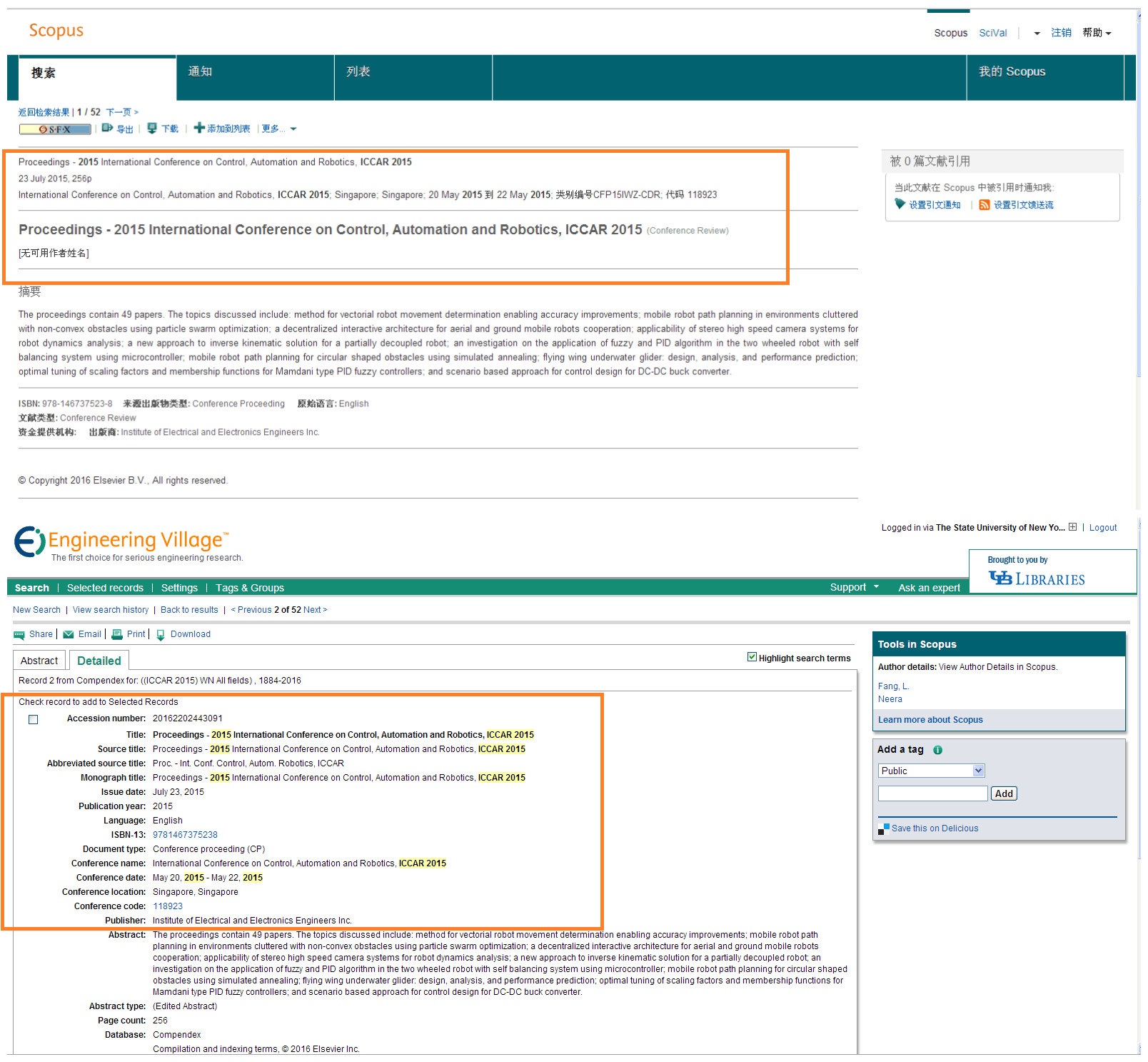Open the Public tag visibility dropdown
The image size is (1148, 1062).
point(932,771)
